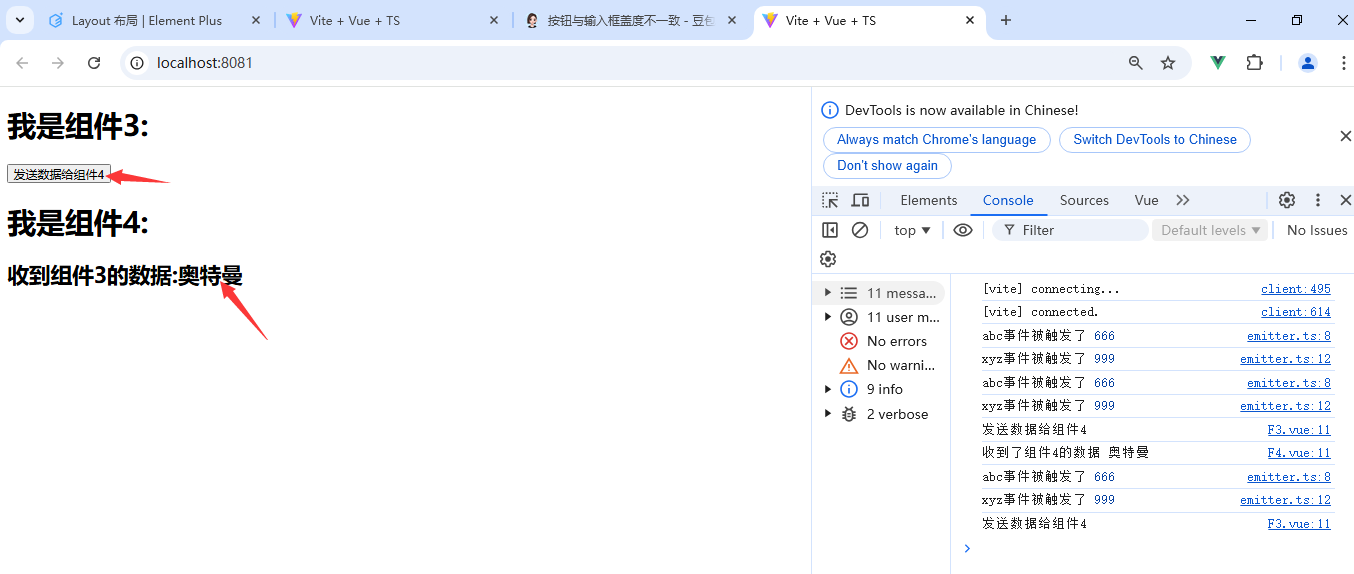The height and width of the screenshot is (574, 1354).
Task: Open the Extensions puzzle icon
Action: [1254, 63]
